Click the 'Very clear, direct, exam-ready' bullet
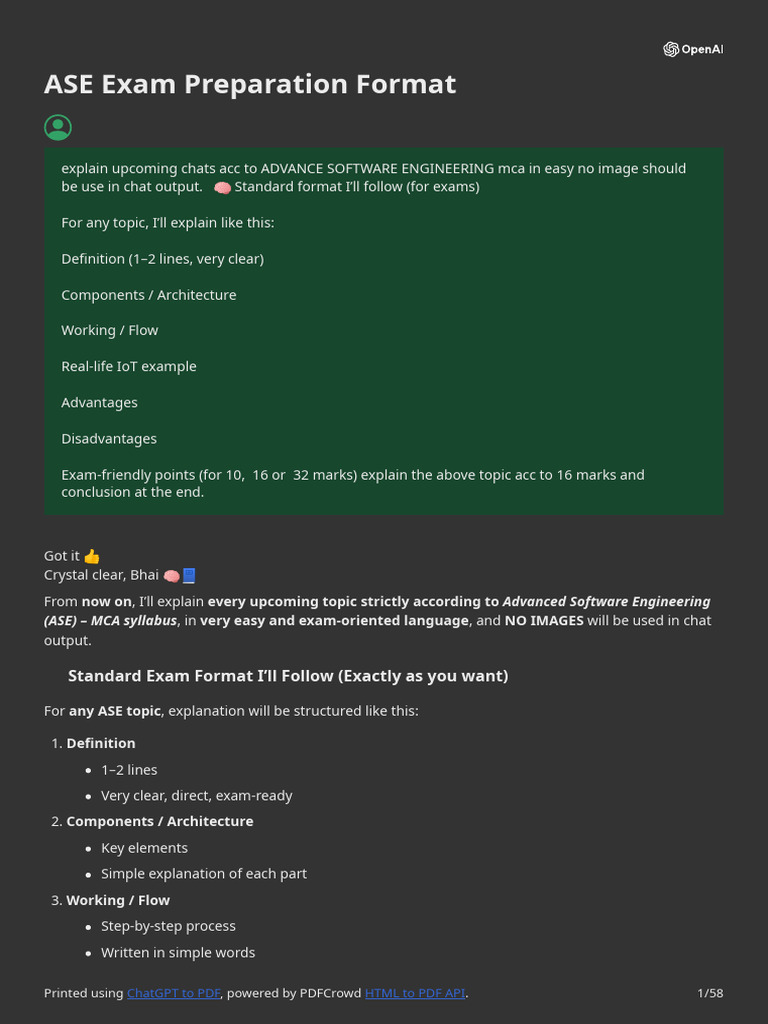The image size is (768, 1024). 197,796
